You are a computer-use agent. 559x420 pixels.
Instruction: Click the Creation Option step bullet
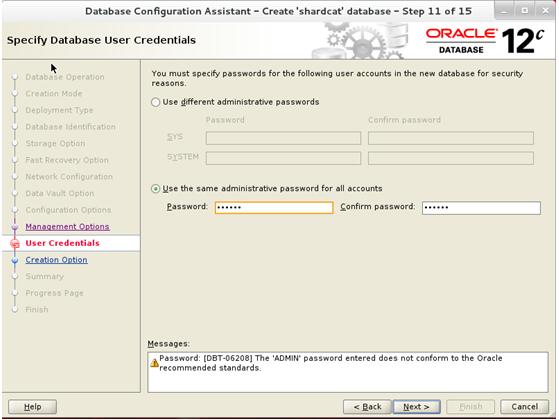[15, 260]
